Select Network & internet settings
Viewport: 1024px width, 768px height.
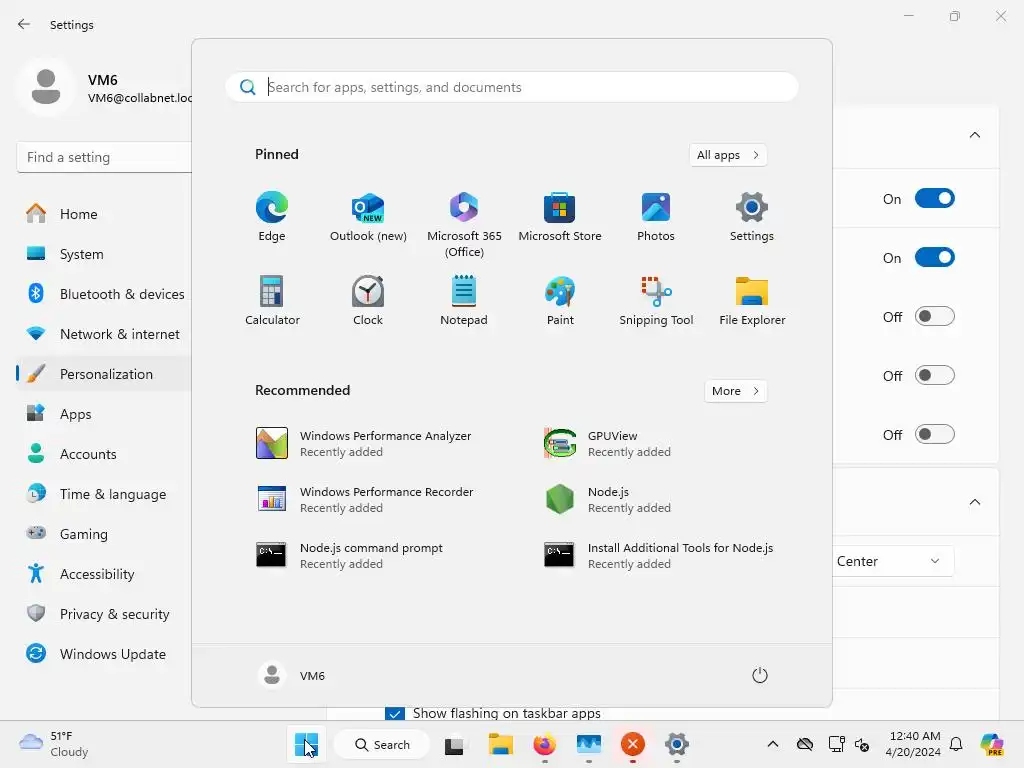point(104,334)
